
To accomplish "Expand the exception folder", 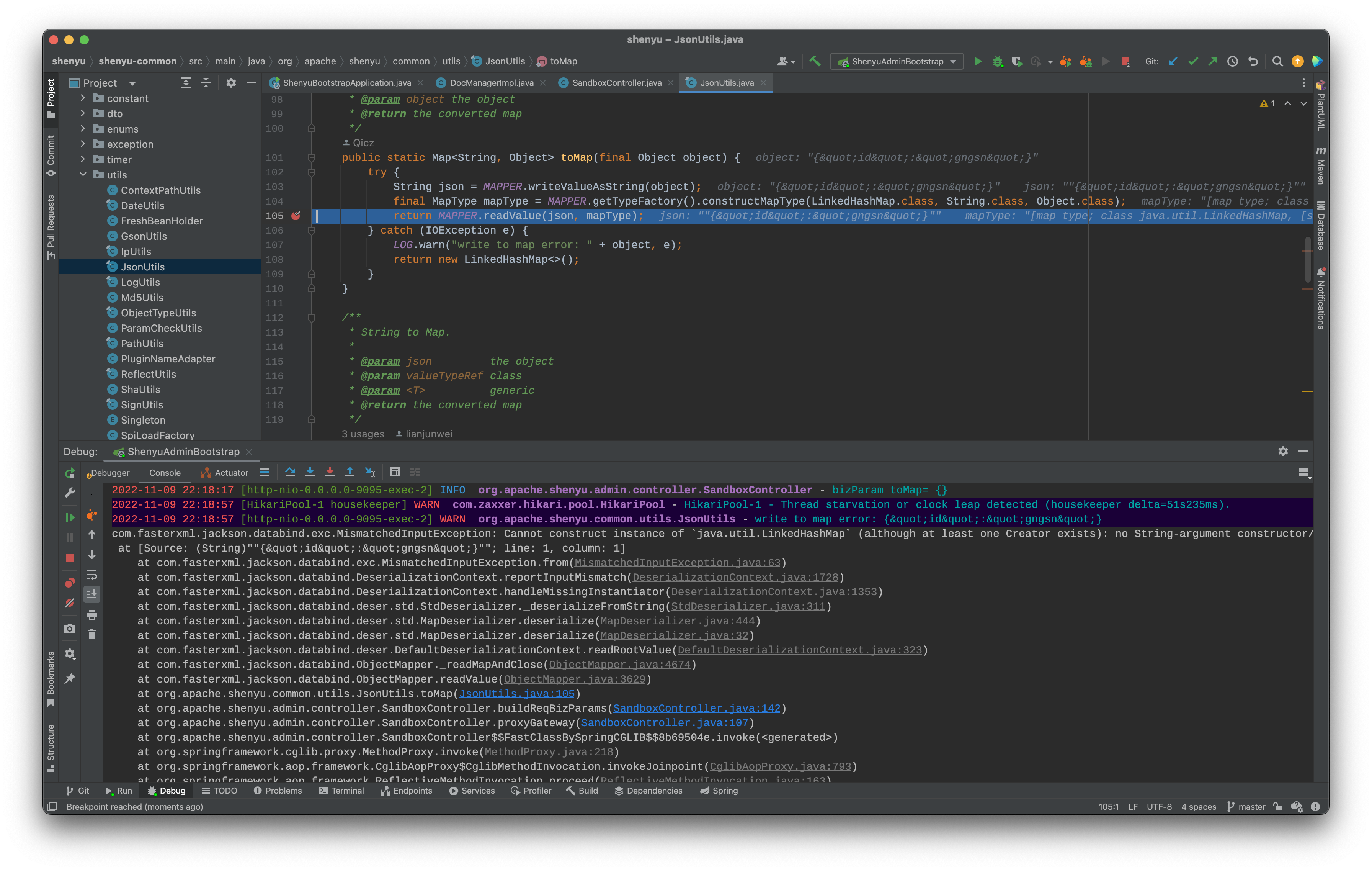I will pyautogui.click(x=83, y=144).
